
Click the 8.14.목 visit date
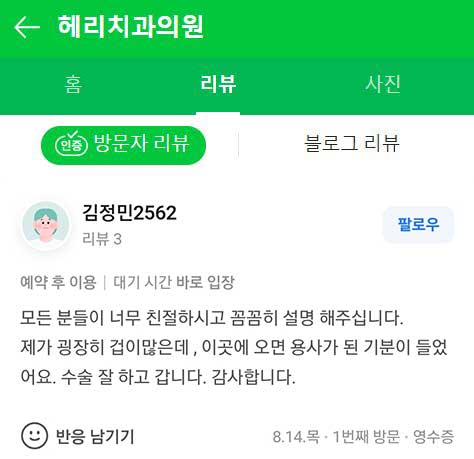(296, 436)
